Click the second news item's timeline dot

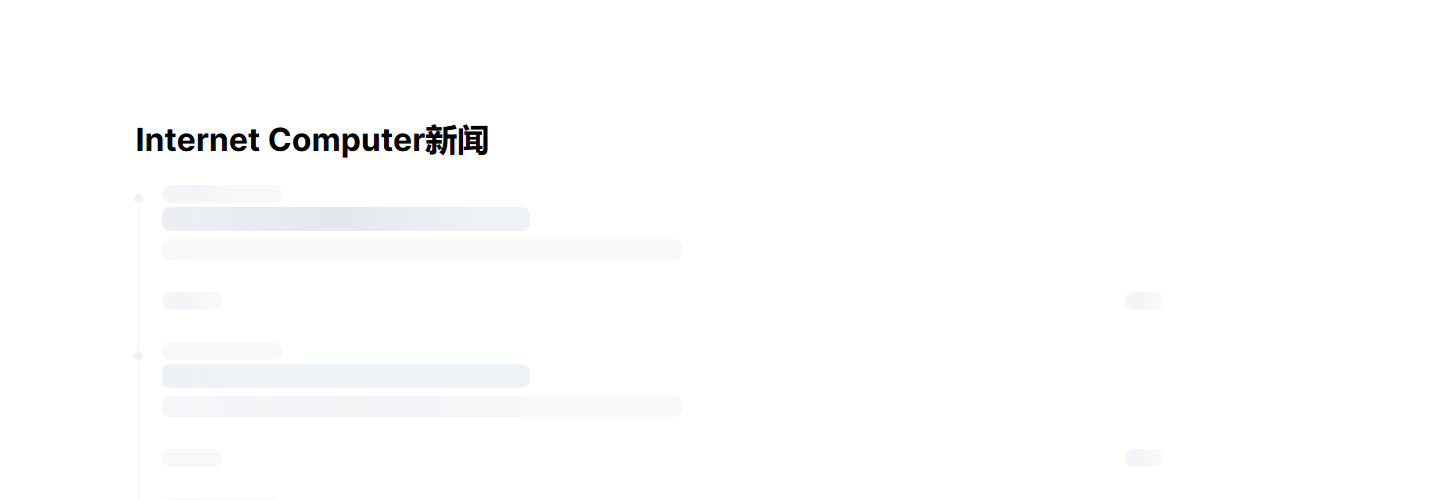point(138,355)
